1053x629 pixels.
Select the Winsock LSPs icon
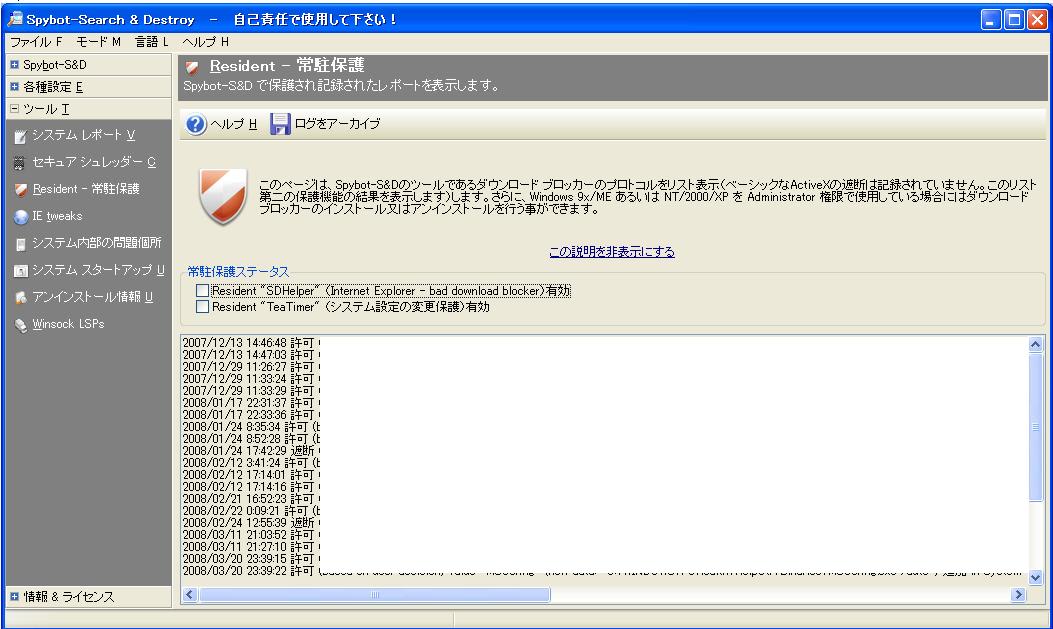click(x=21, y=325)
